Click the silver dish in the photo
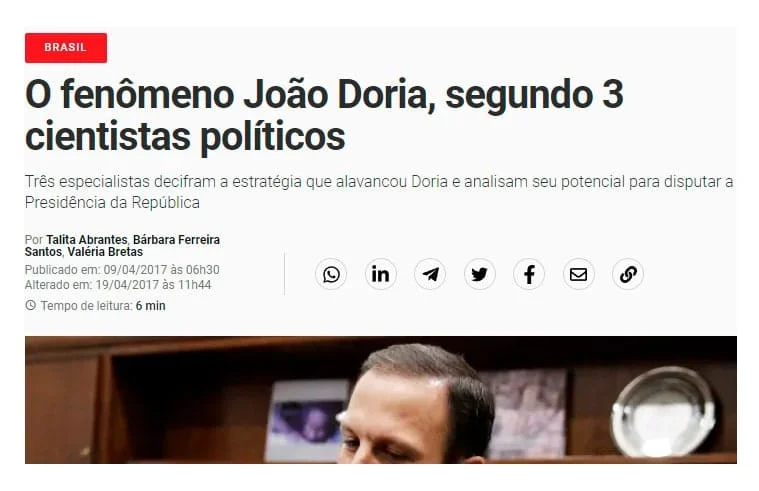 pos(663,411)
